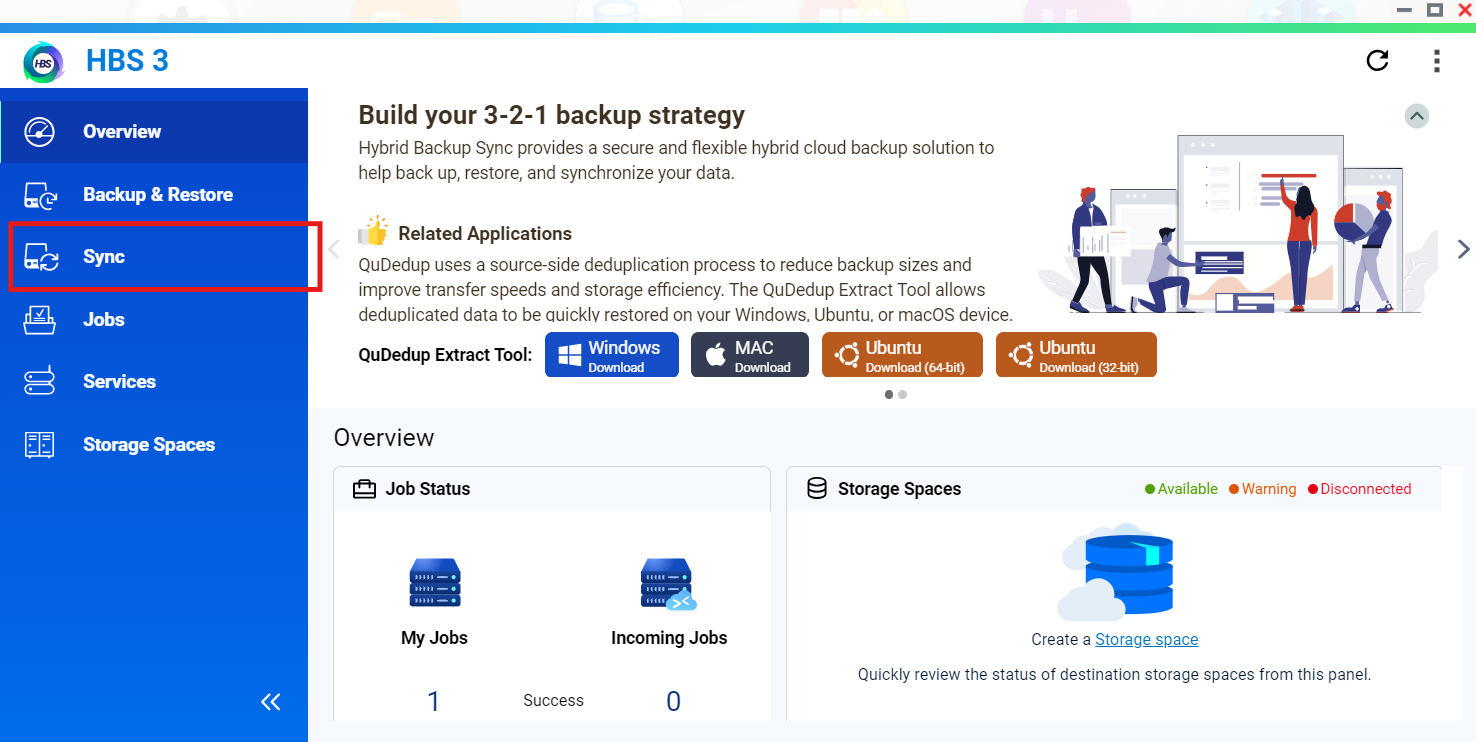This screenshot has width=1476, height=742.
Task: Click the Related Applications heading
Action: 485,234
